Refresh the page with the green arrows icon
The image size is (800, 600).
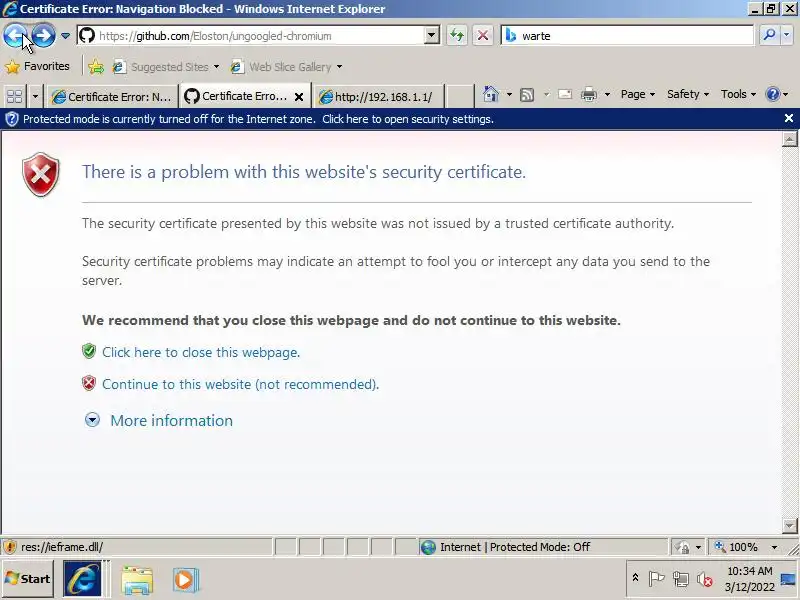pos(457,36)
